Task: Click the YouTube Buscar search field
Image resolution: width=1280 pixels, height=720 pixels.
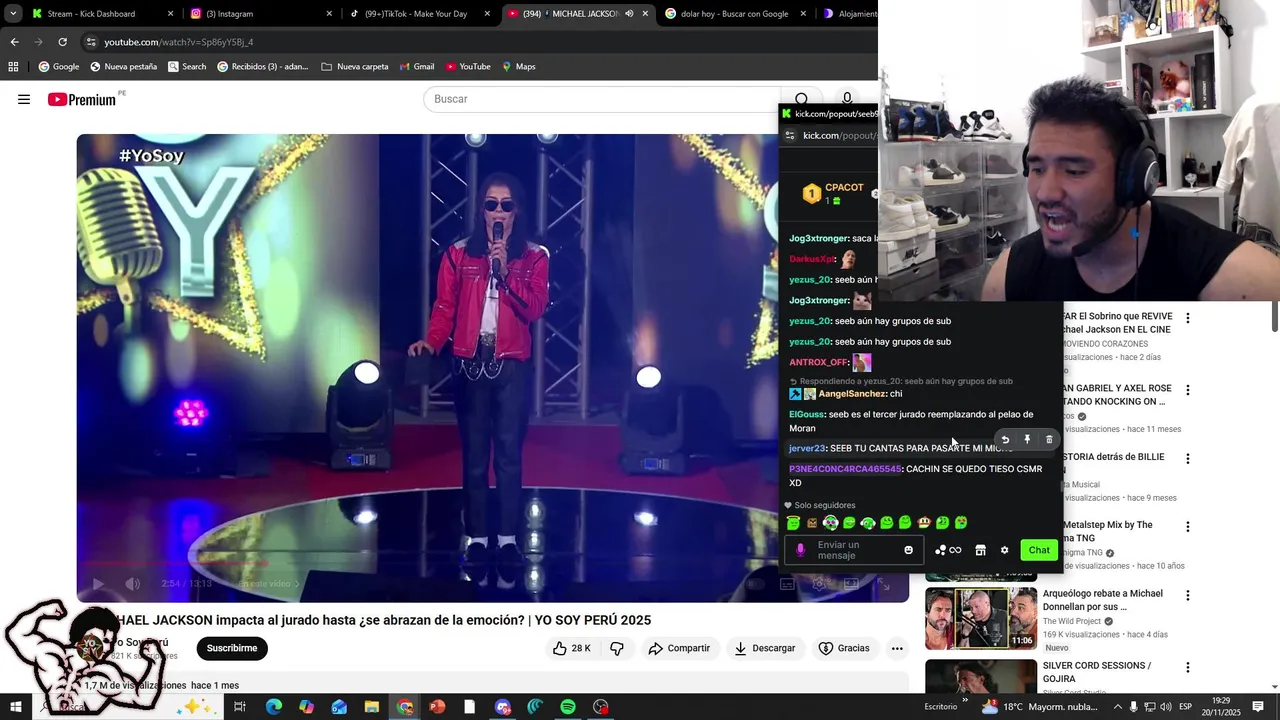Action: [x=603, y=99]
